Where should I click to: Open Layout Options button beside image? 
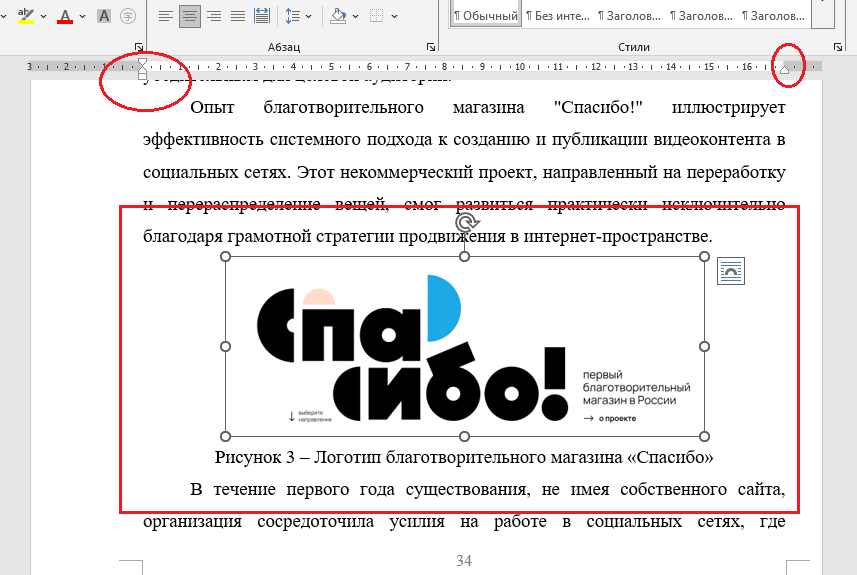(x=731, y=271)
